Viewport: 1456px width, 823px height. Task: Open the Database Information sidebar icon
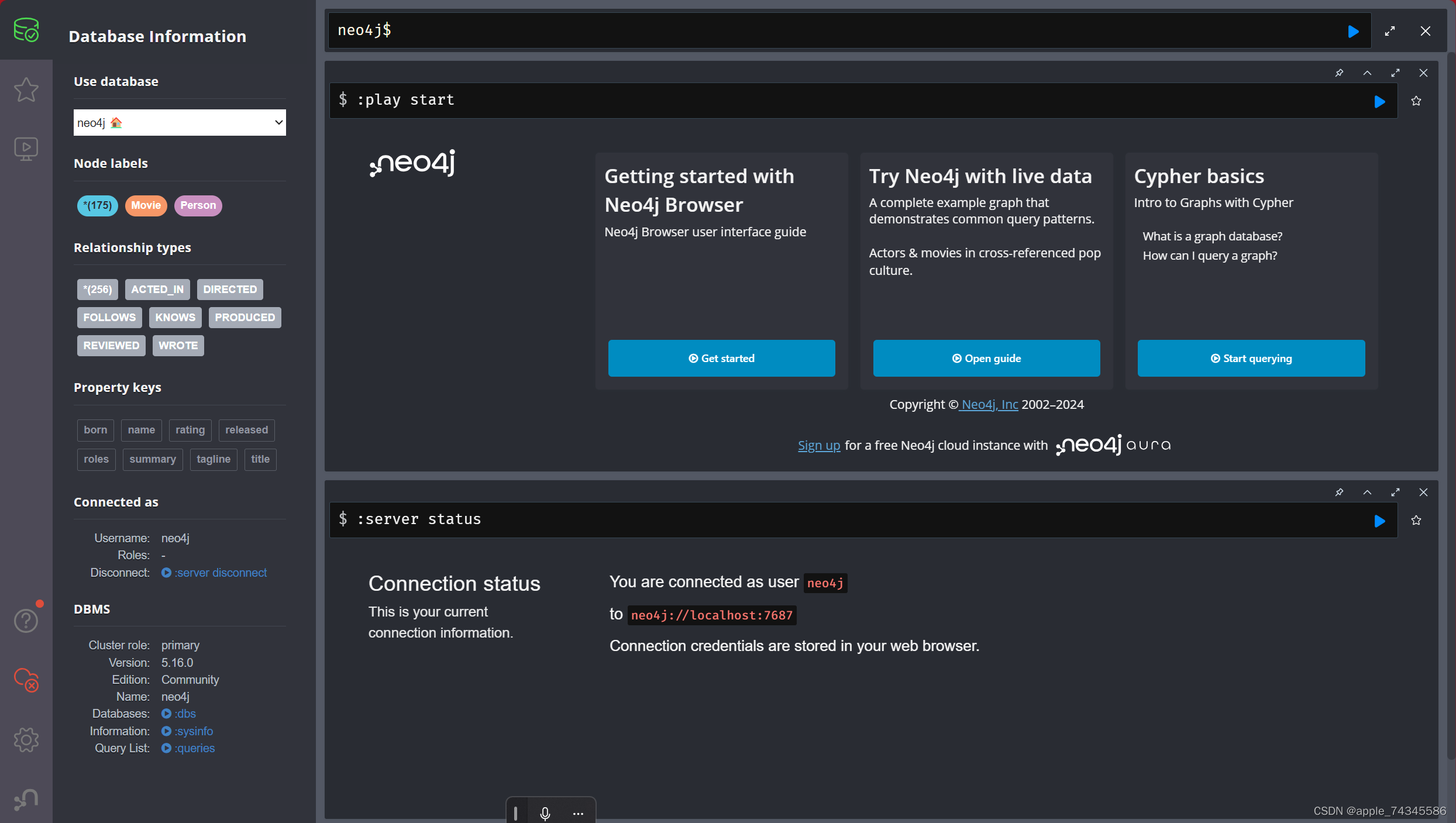pos(26,30)
